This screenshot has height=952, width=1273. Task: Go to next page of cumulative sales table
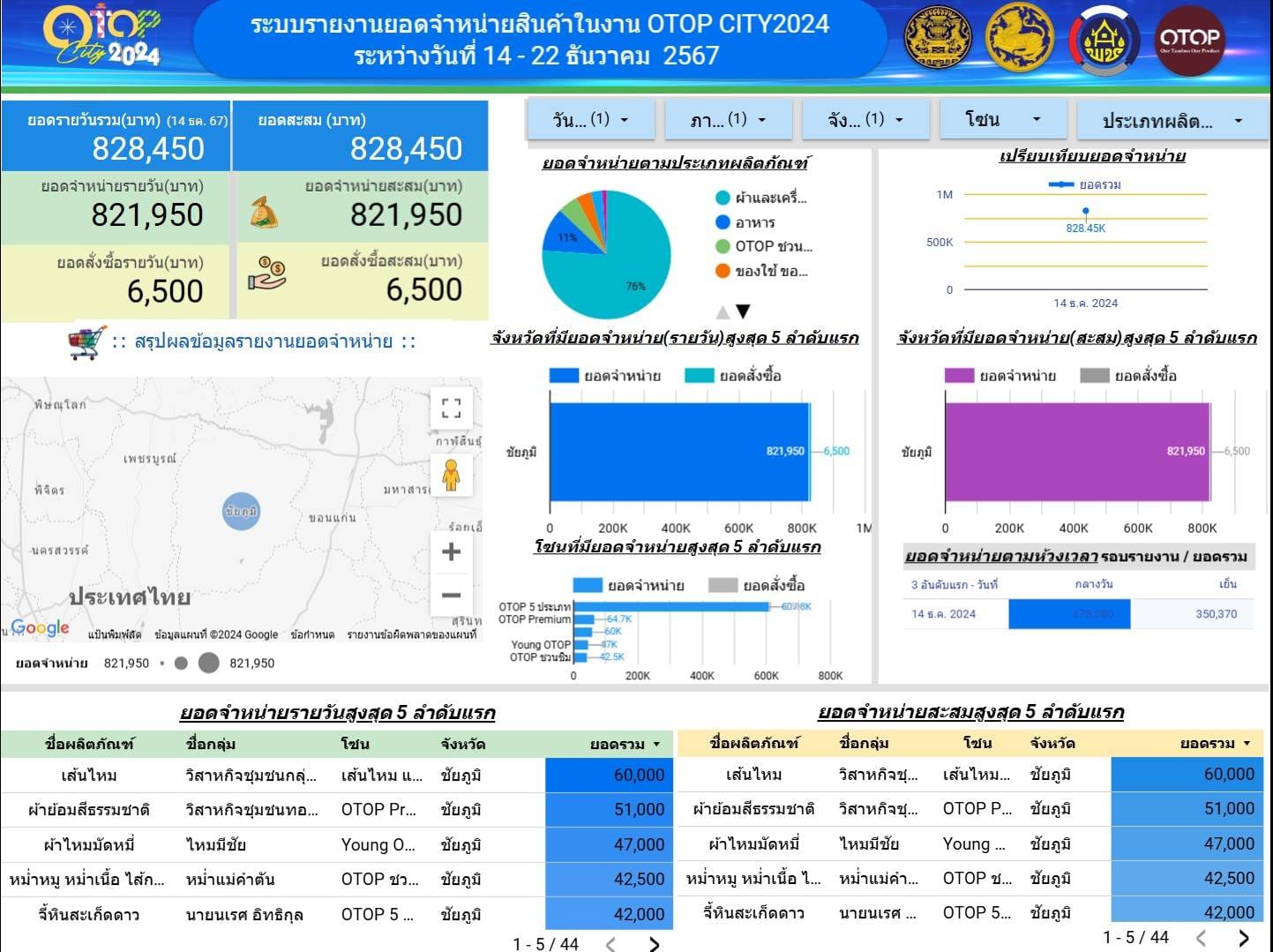point(1244,937)
